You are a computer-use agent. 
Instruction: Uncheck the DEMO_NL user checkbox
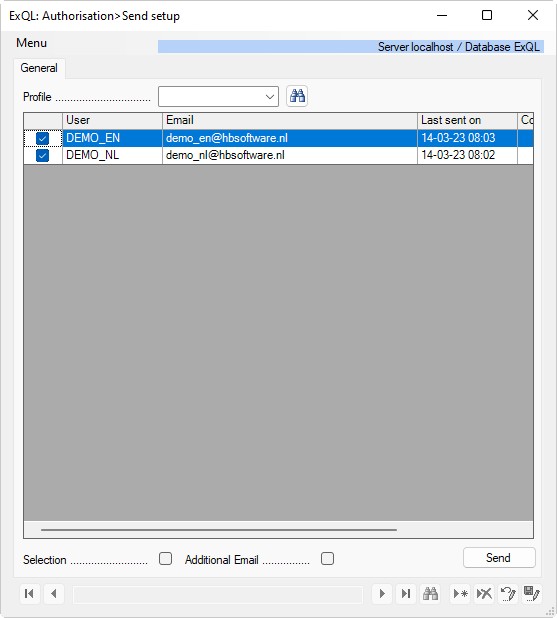(43, 156)
